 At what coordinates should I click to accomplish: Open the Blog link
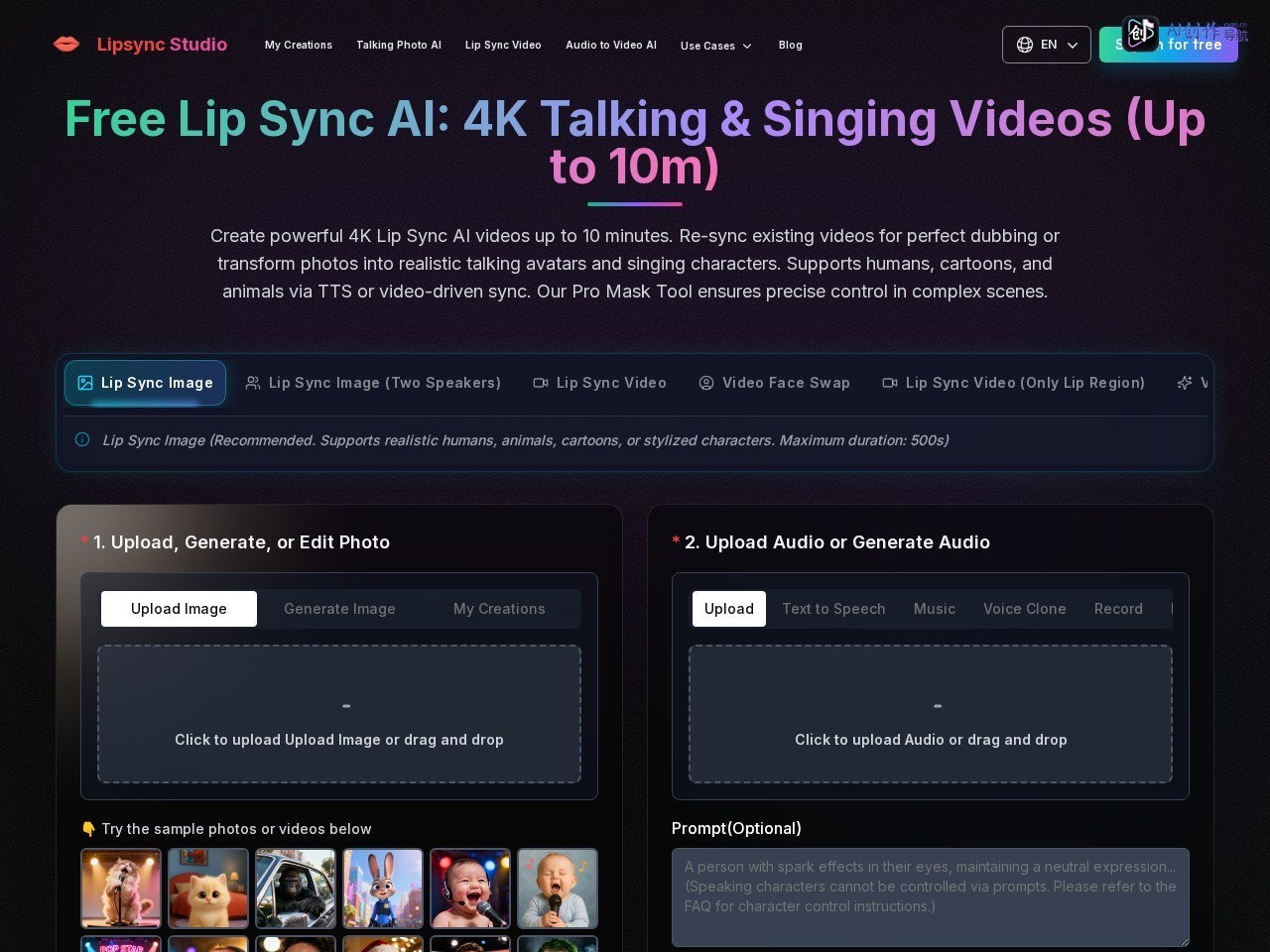(791, 45)
